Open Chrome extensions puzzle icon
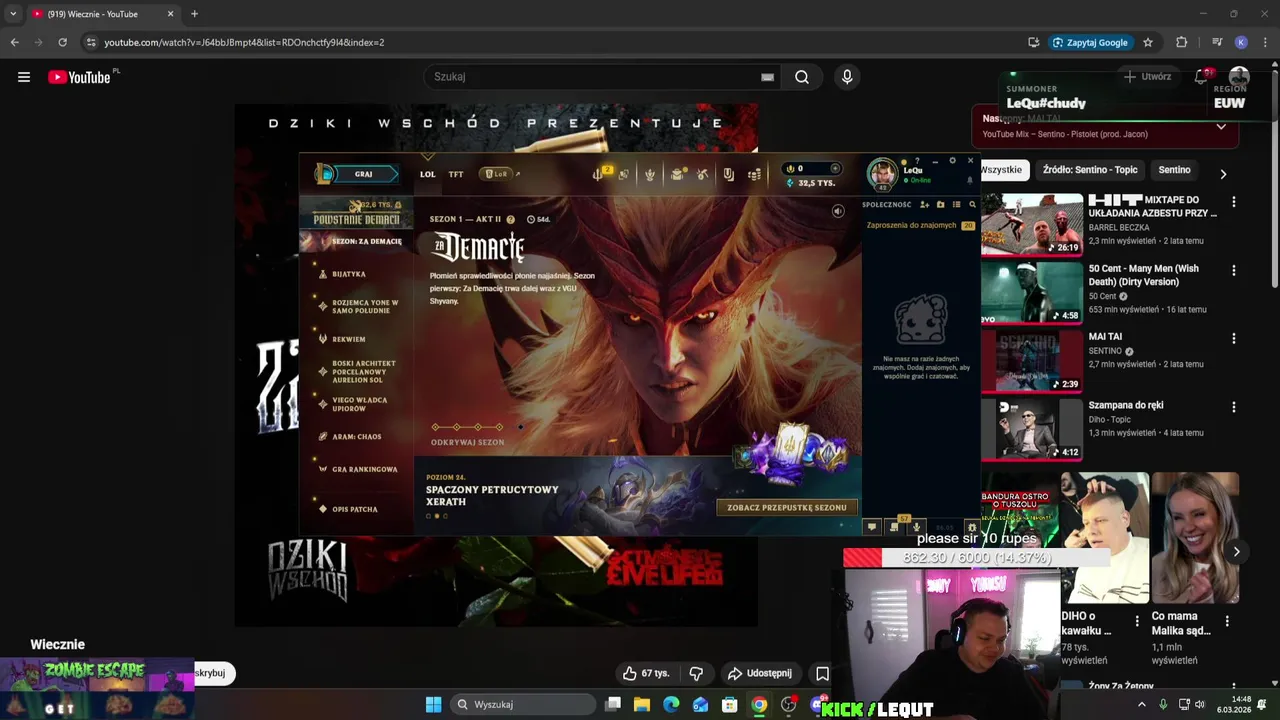The height and width of the screenshot is (720, 1280). tap(1182, 42)
